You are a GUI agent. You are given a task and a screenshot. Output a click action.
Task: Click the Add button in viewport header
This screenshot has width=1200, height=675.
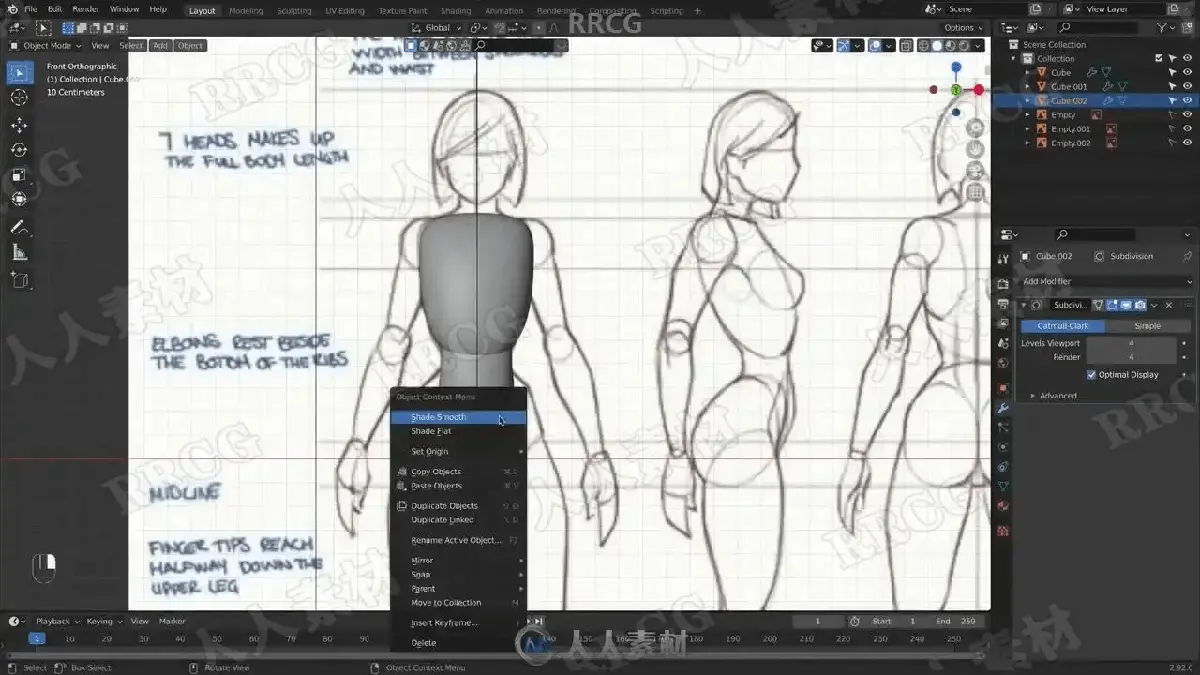coord(160,45)
